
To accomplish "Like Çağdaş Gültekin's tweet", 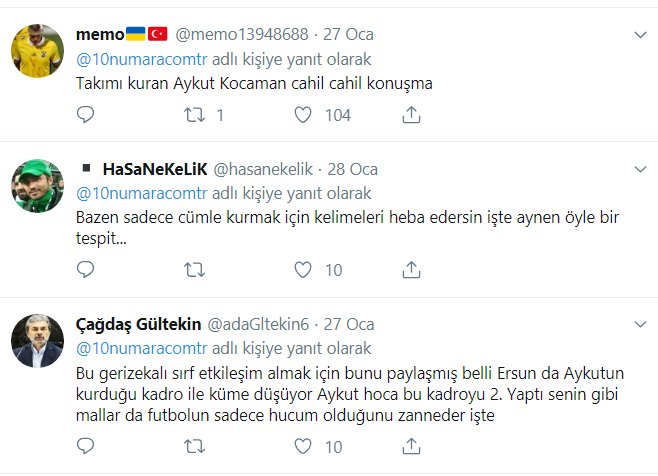I will coord(304,446).
